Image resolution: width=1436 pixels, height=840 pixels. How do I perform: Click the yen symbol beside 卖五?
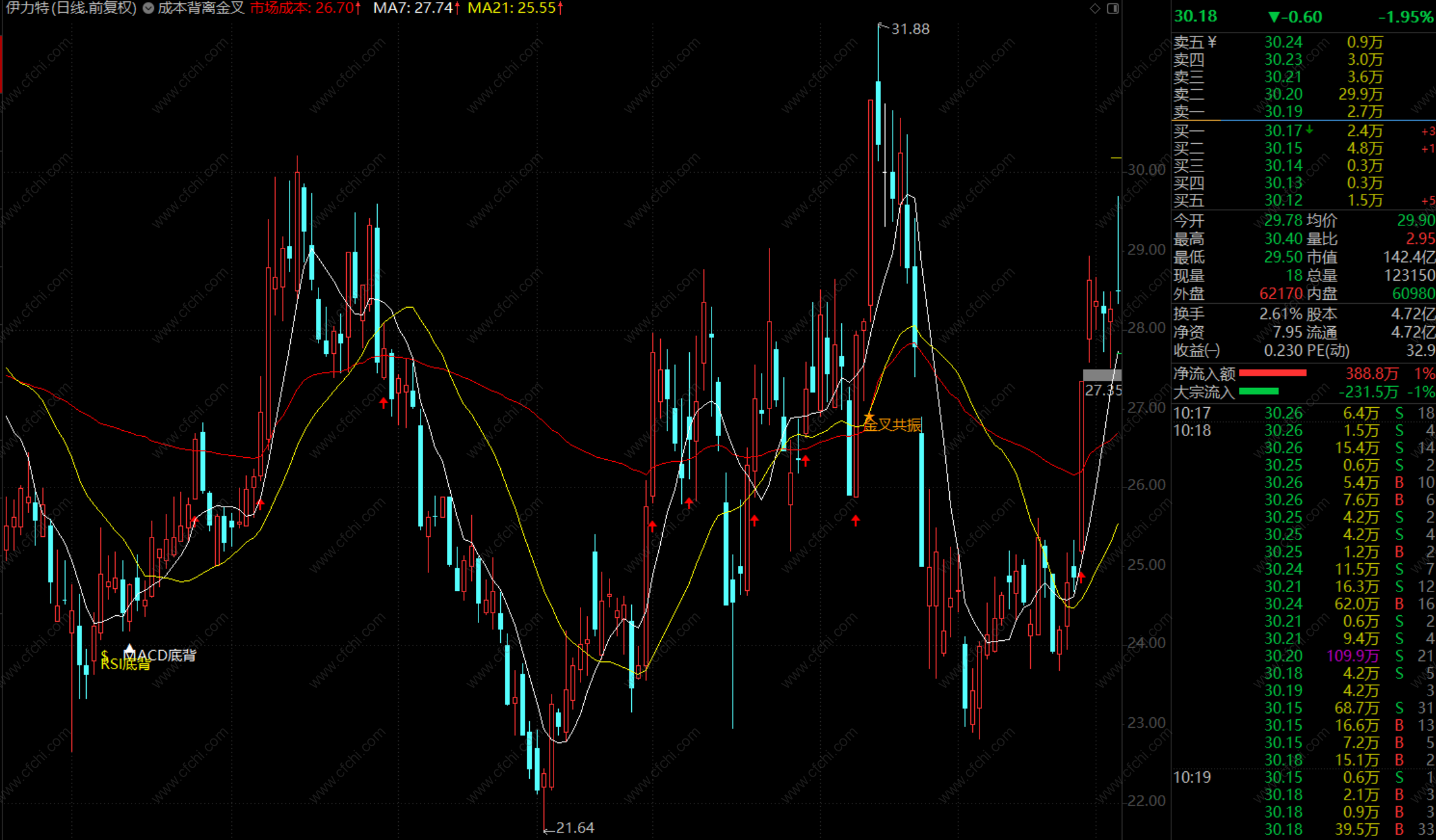[1212, 42]
